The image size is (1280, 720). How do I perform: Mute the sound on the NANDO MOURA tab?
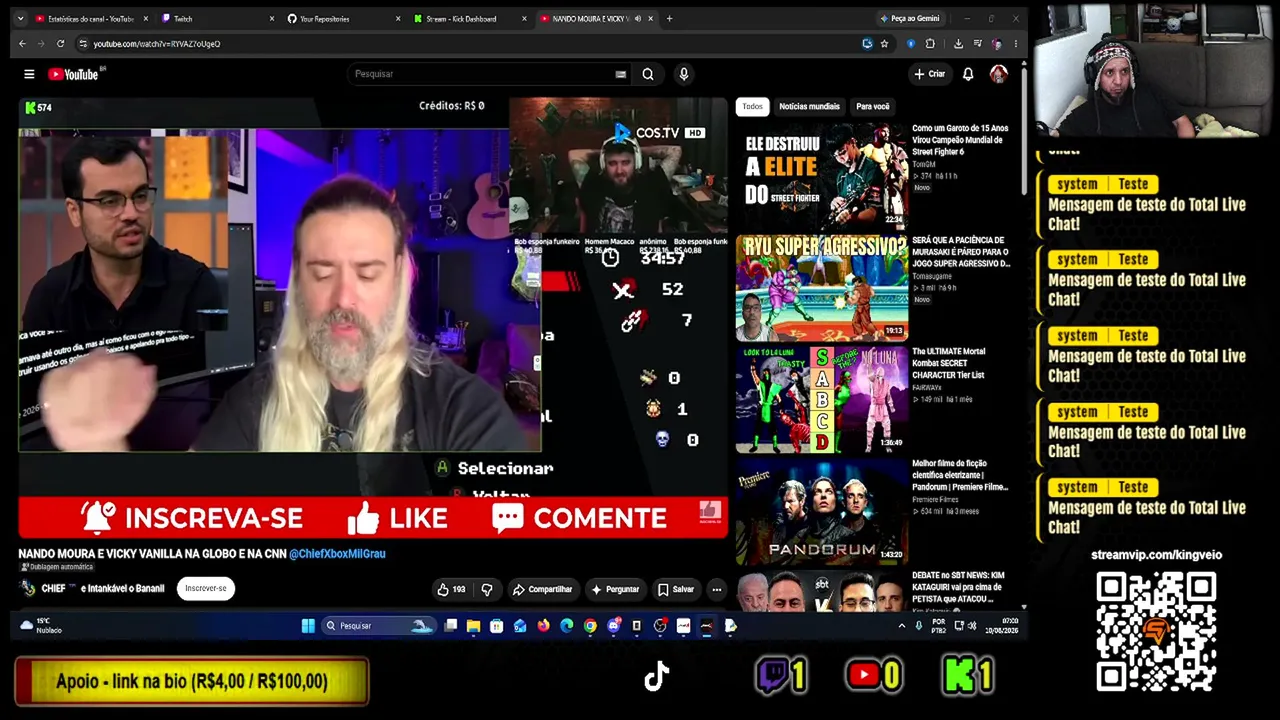pos(637,19)
